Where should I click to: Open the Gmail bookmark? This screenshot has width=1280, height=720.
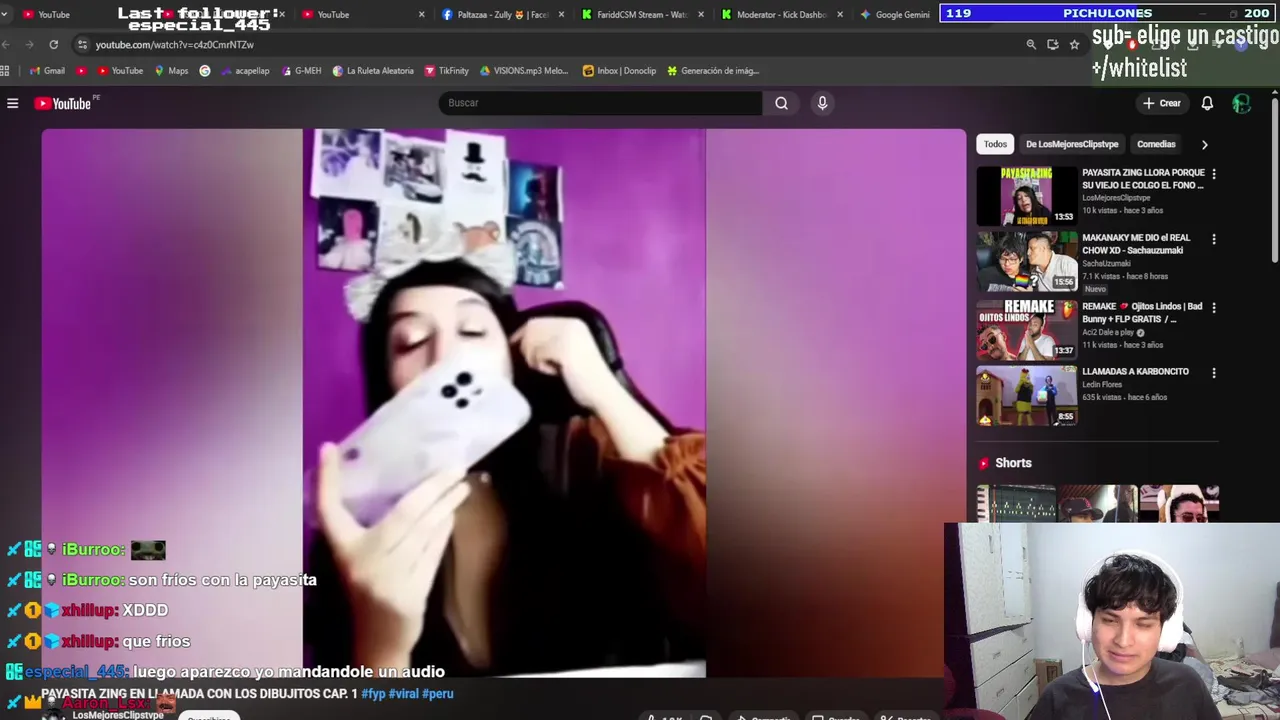click(48, 71)
